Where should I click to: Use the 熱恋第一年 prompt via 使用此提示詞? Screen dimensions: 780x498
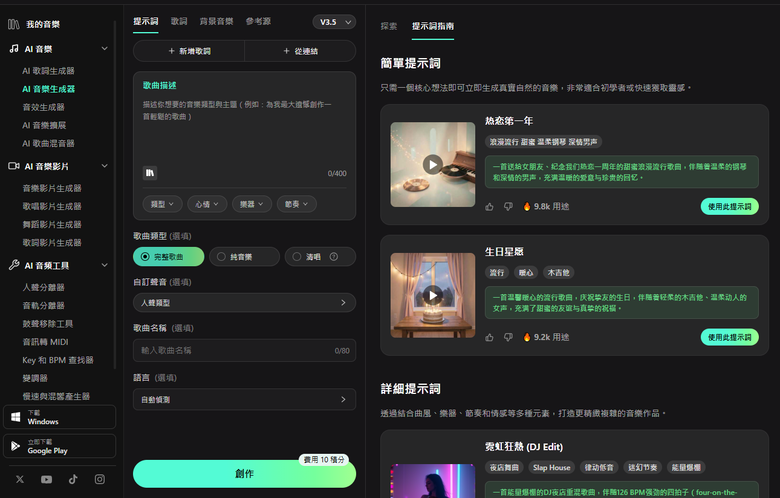pyautogui.click(x=729, y=206)
